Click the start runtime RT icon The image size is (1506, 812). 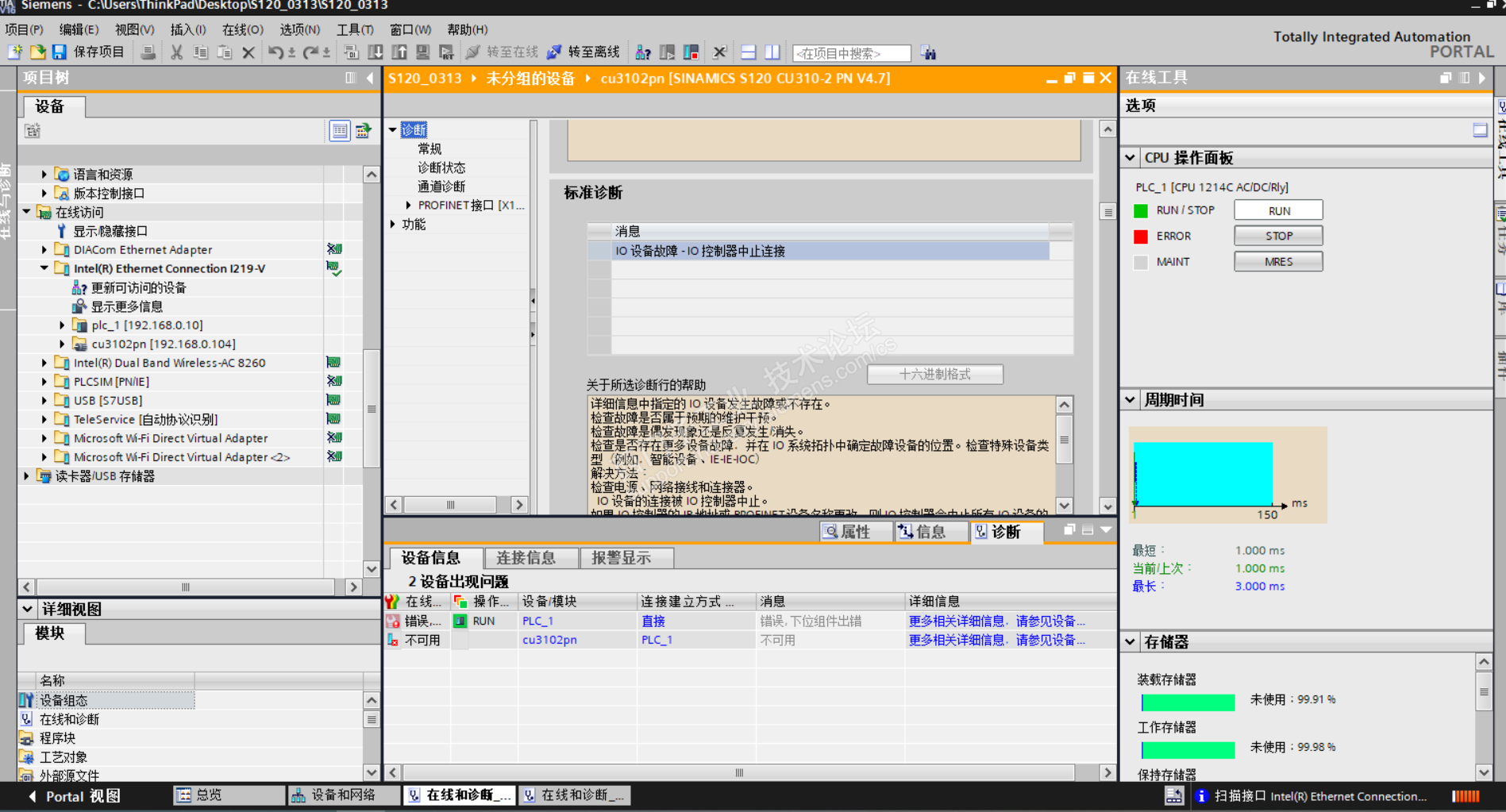(x=447, y=52)
